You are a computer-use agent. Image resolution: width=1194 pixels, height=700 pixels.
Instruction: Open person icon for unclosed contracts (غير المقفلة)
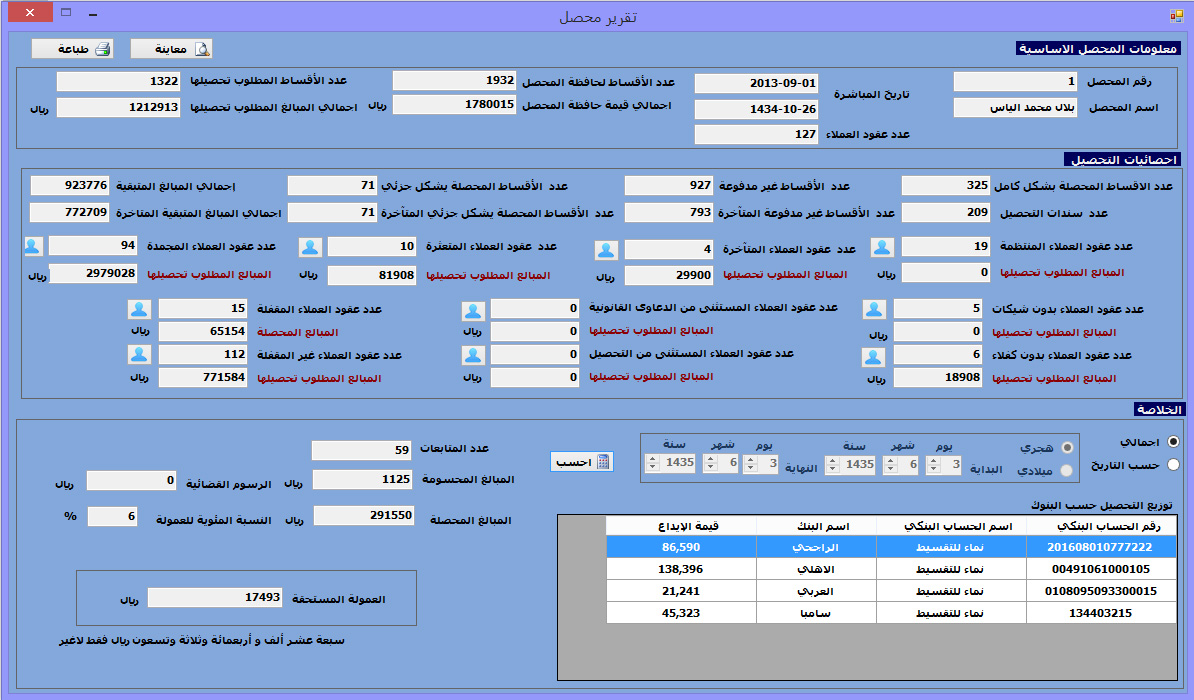[139, 354]
